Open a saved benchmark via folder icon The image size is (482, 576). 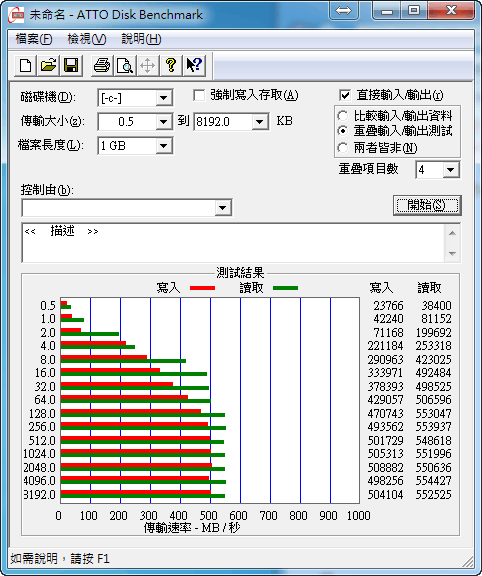point(48,66)
